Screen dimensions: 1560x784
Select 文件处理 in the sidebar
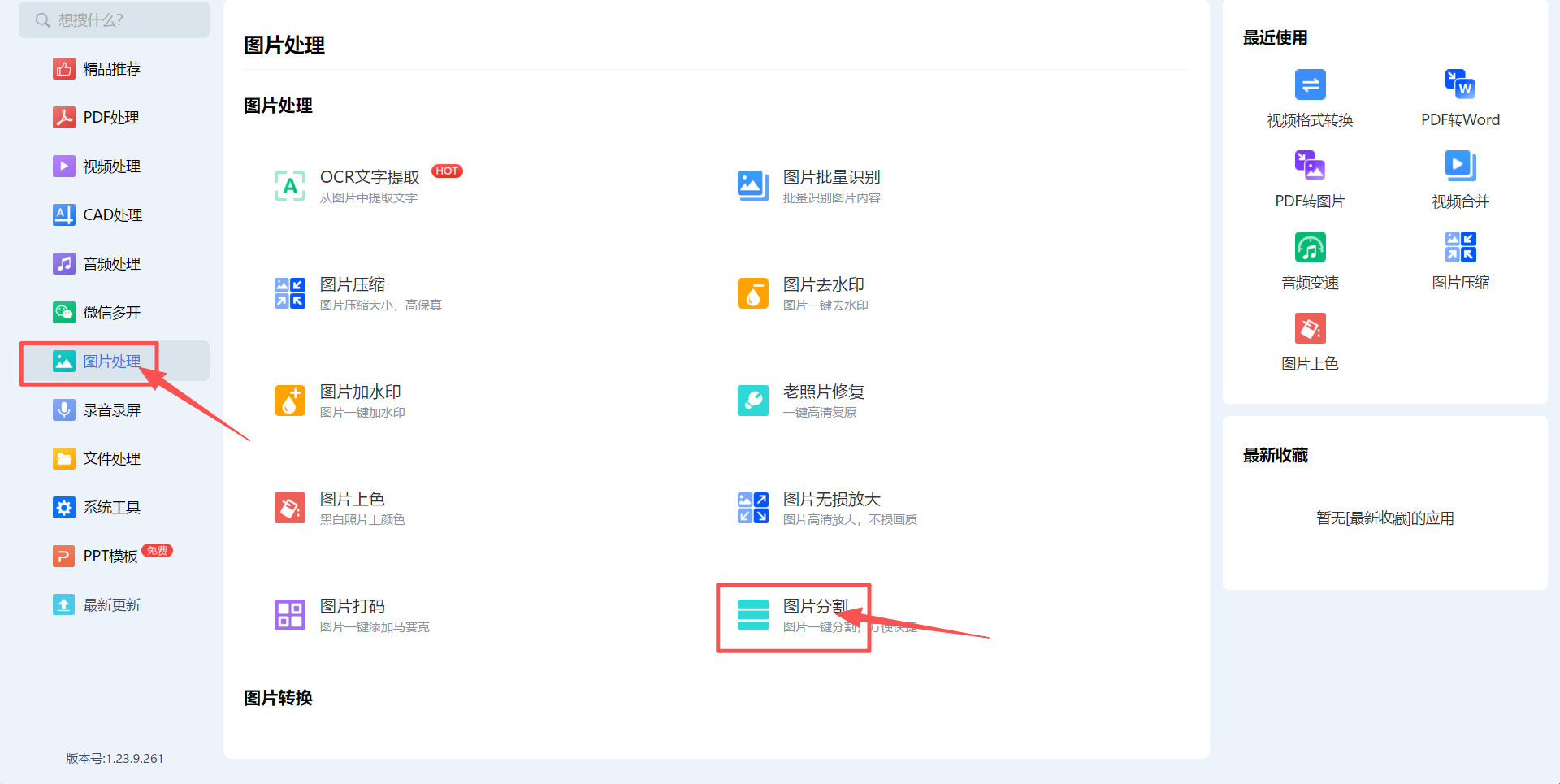(x=114, y=459)
